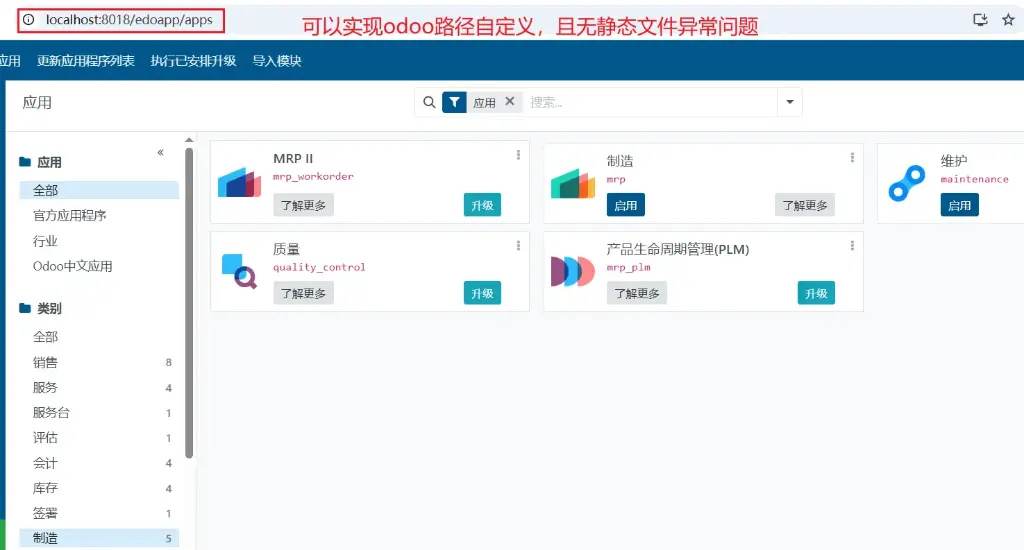
Task: Click the MRP II card title
Action: pos(293,159)
